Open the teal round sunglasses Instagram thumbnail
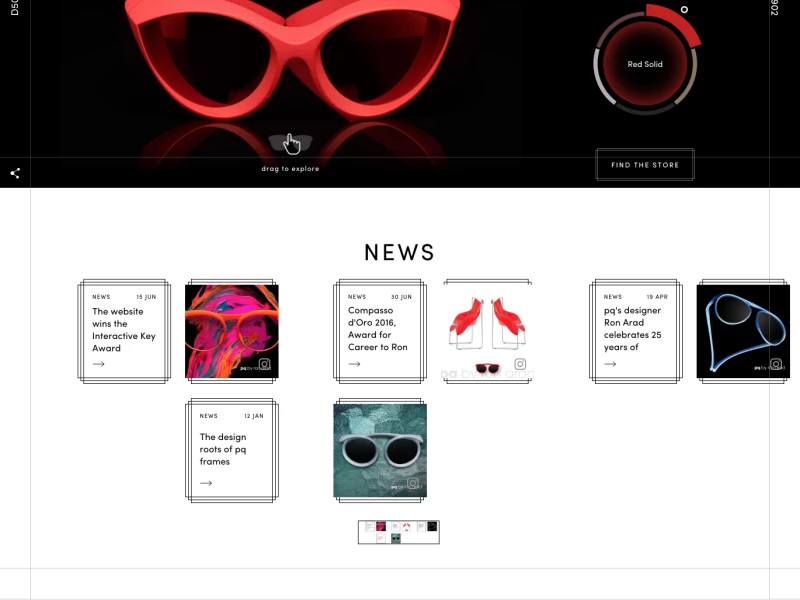This screenshot has width=800, height=600. click(380, 451)
